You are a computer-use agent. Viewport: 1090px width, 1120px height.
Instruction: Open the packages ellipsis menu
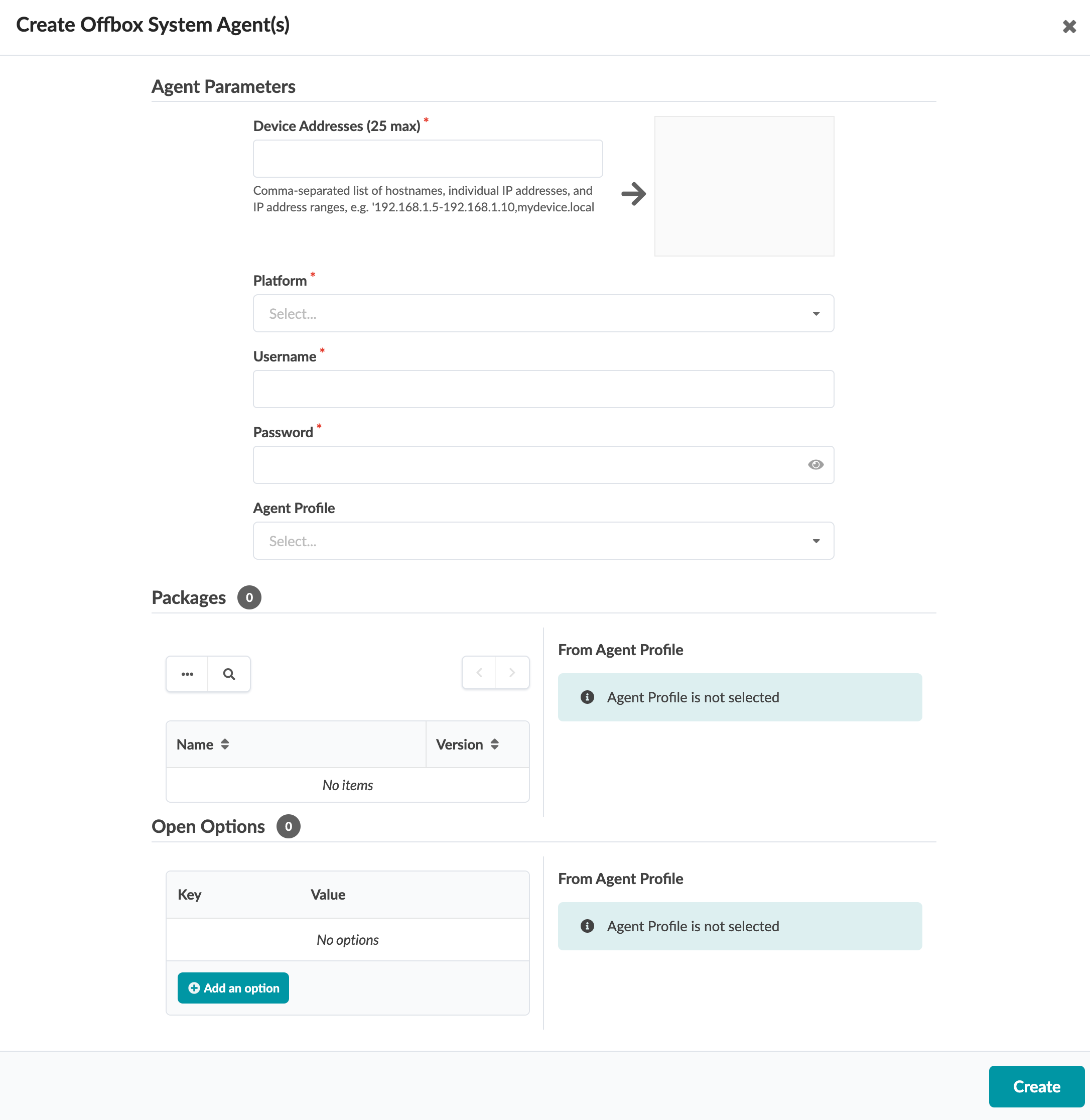[187, 674]
